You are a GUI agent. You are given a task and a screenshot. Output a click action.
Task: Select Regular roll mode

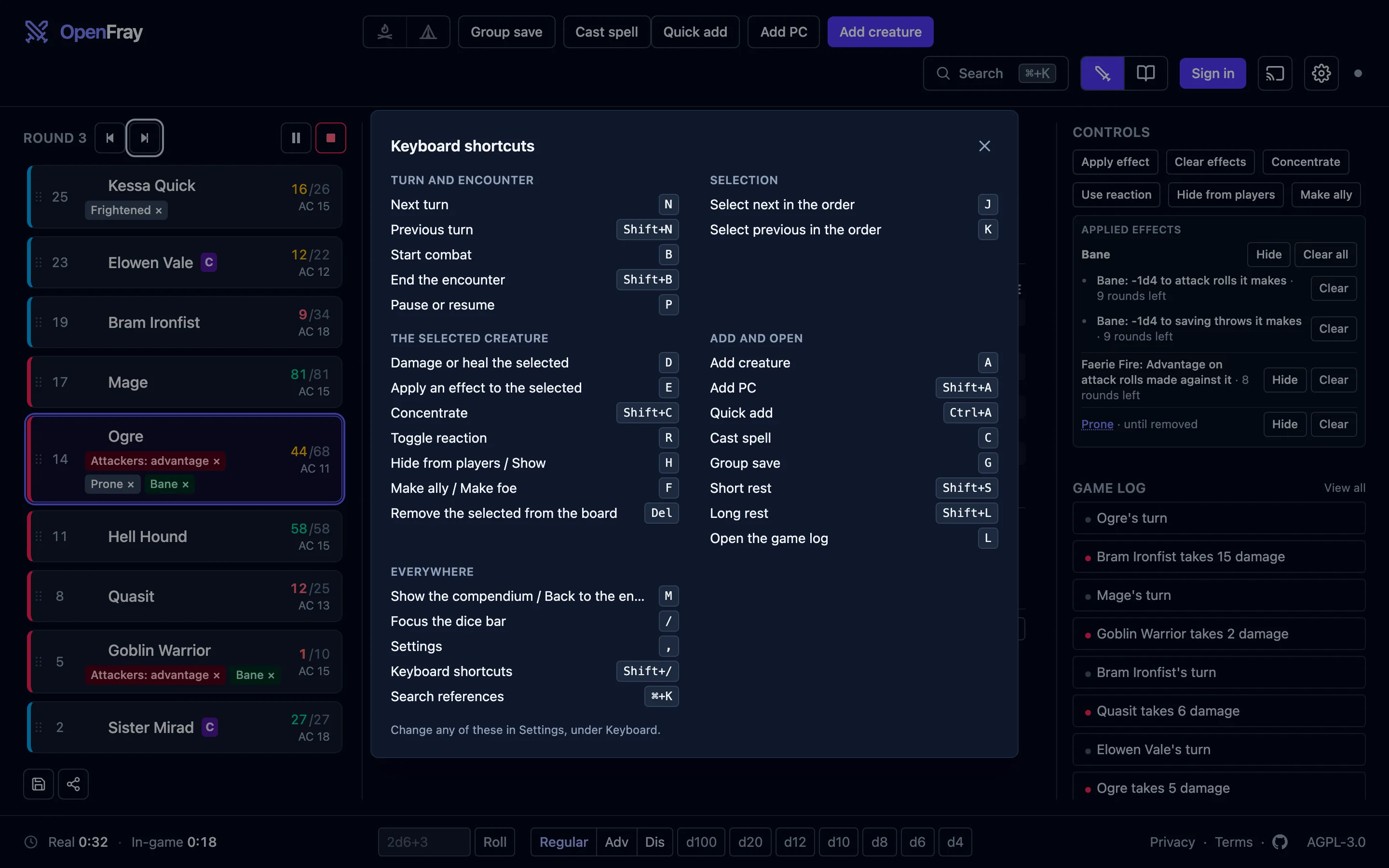coord(564,842)
